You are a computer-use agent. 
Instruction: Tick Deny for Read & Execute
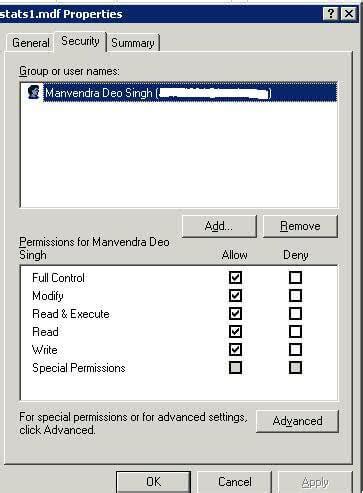point(295,313)
